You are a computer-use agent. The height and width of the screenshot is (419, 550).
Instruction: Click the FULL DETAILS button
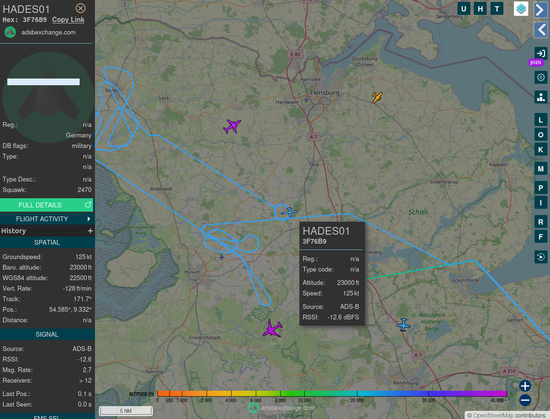(47, 205)
